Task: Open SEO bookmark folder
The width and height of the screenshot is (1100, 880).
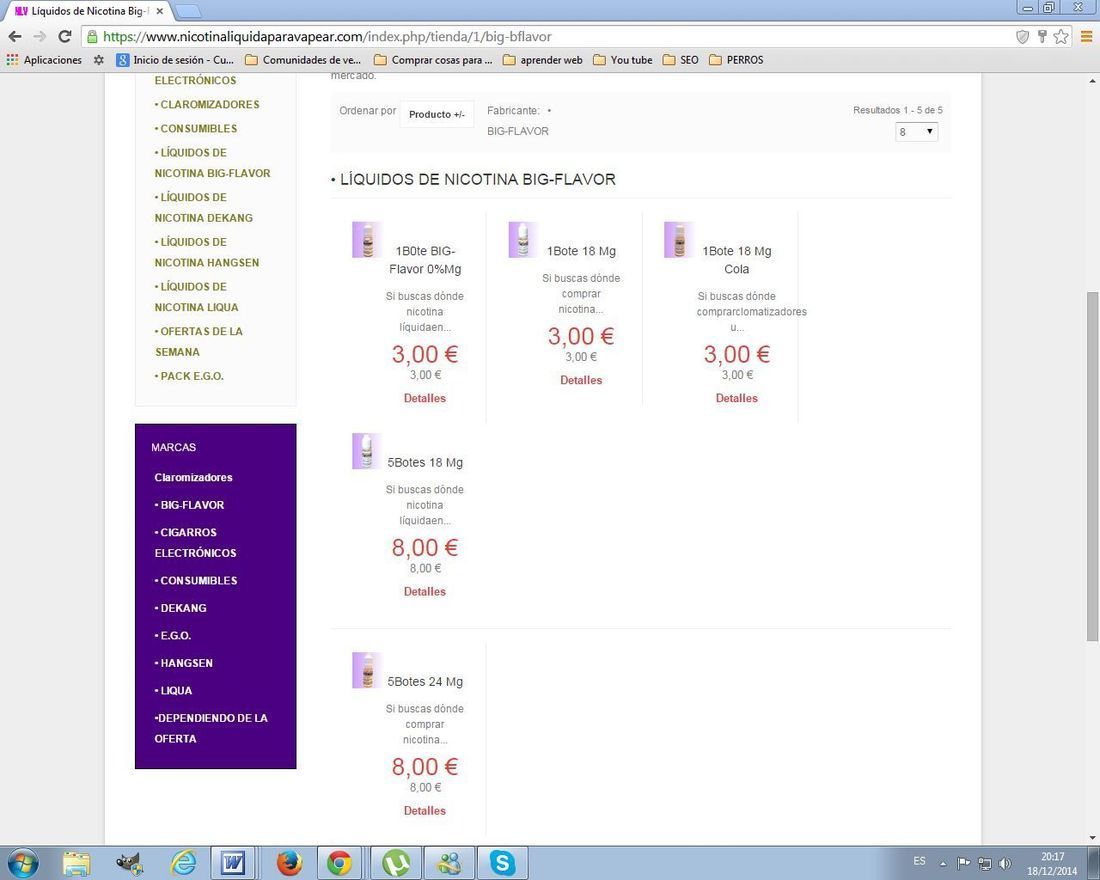Action: pyautogui.click(x=681, y=60)
